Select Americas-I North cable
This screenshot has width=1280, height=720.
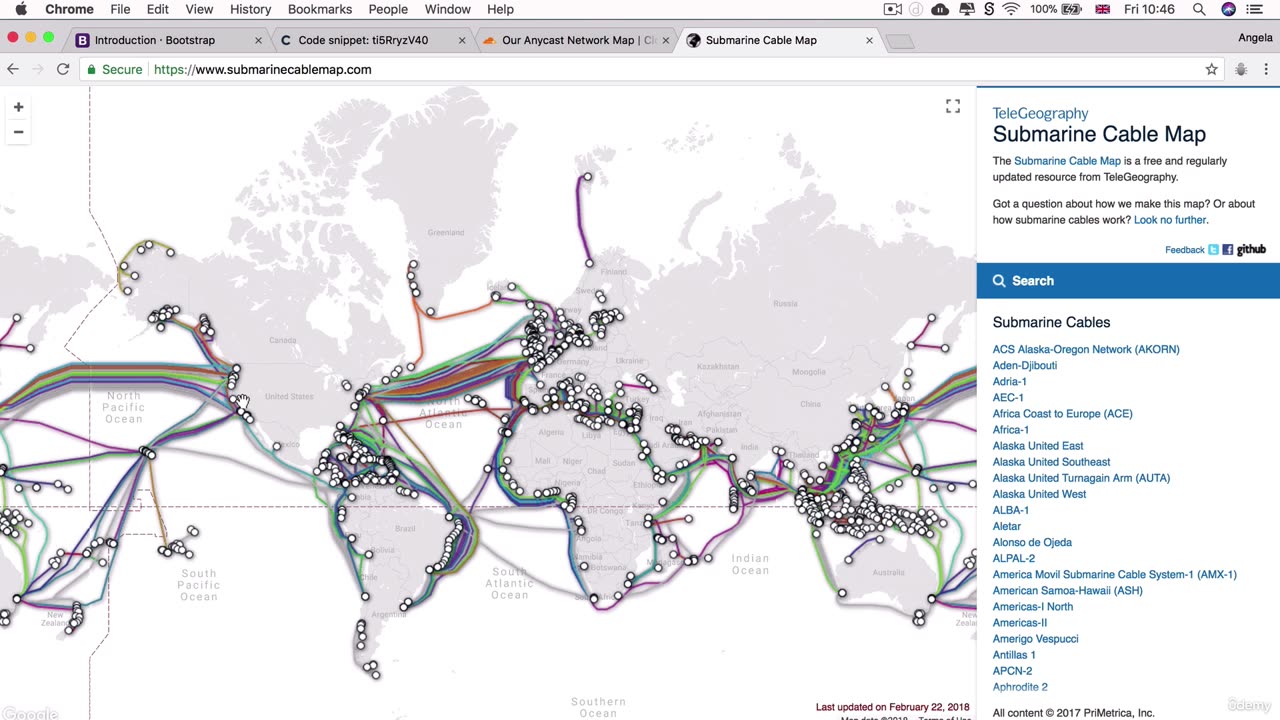pos(1033,606)
